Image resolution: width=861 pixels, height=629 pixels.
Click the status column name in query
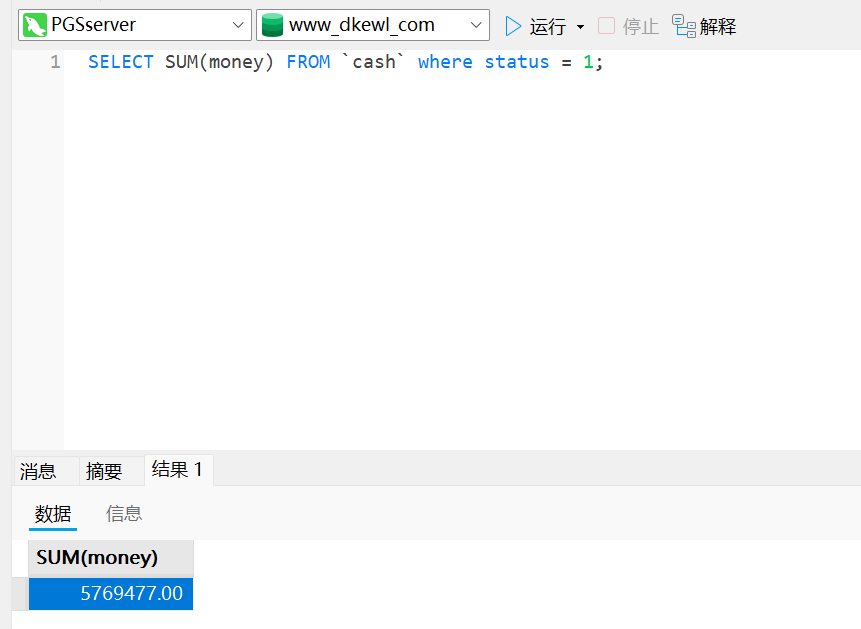click(517, 62)
